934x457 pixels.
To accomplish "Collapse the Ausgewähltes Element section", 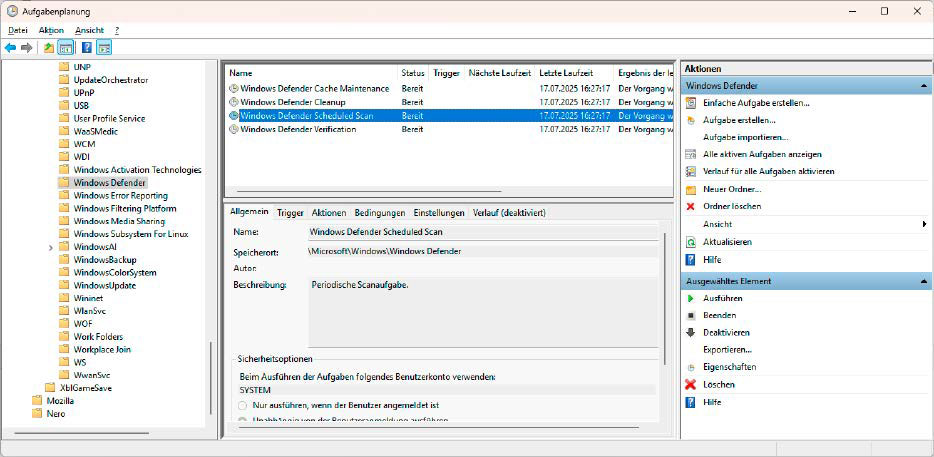I will click(x=923, y=281).
